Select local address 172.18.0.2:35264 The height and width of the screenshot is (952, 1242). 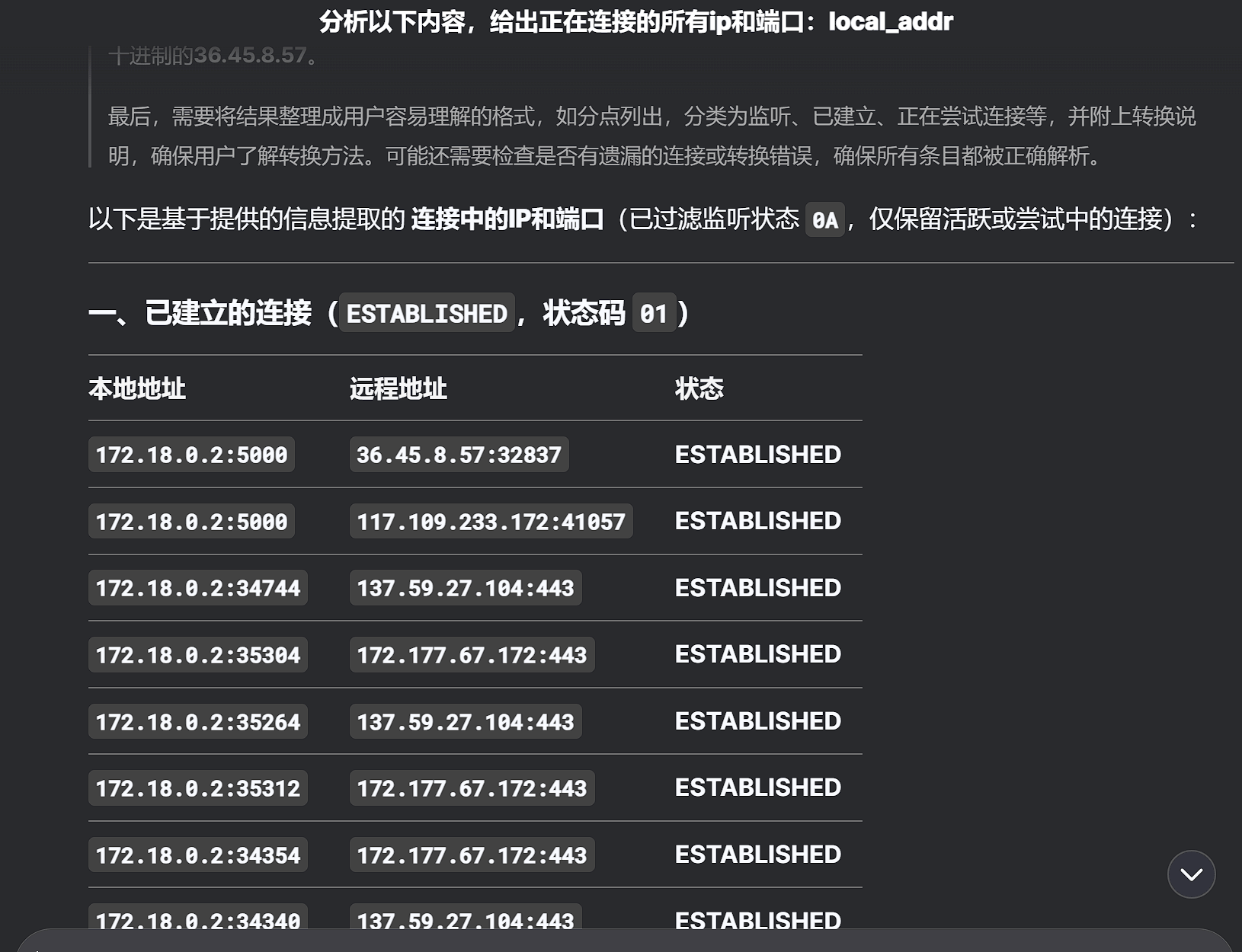click(x=198, y=722)
